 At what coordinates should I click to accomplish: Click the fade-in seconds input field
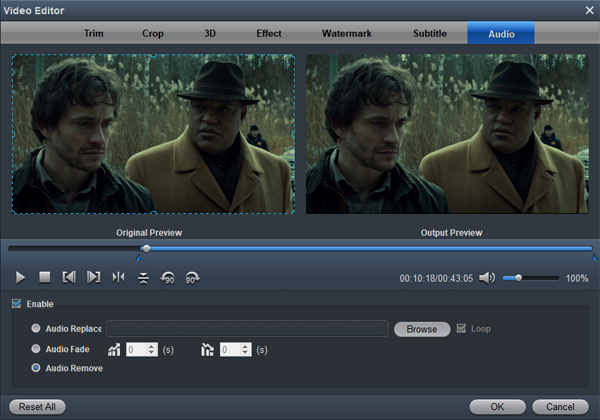pyautogui.click(x=137, y=350)
